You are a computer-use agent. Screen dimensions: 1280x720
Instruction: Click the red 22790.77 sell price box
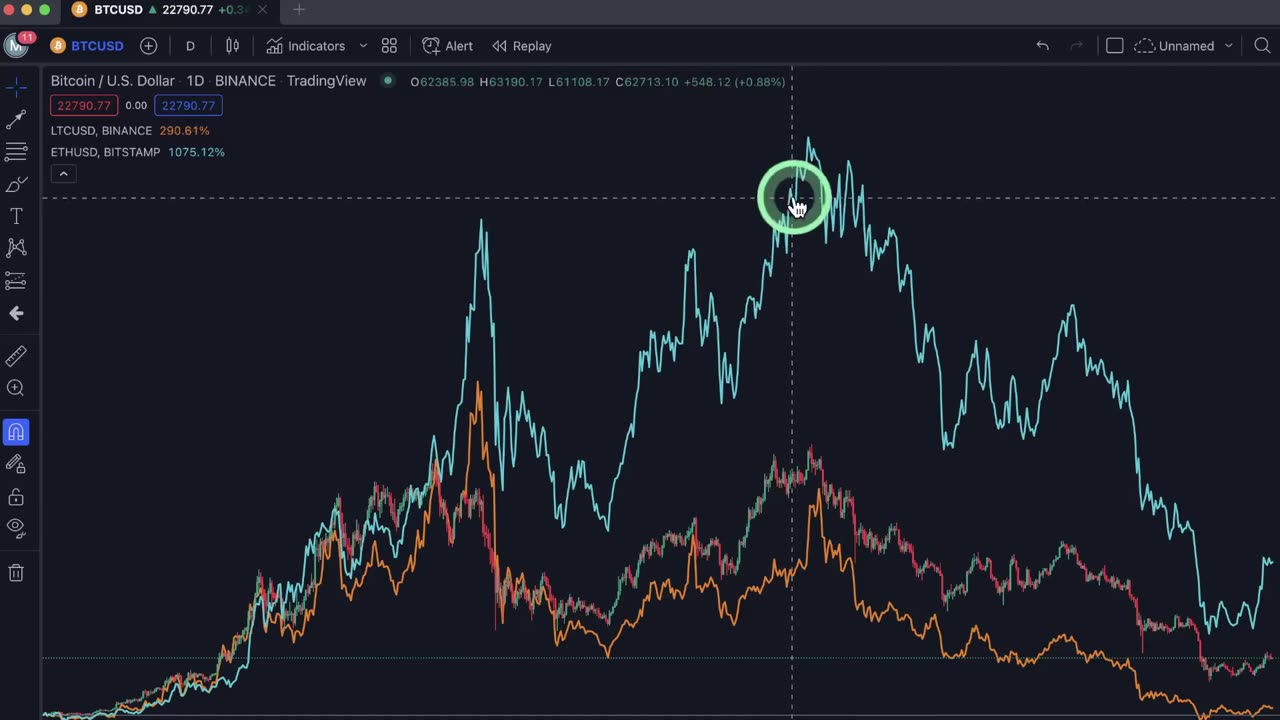click(84, 106)
